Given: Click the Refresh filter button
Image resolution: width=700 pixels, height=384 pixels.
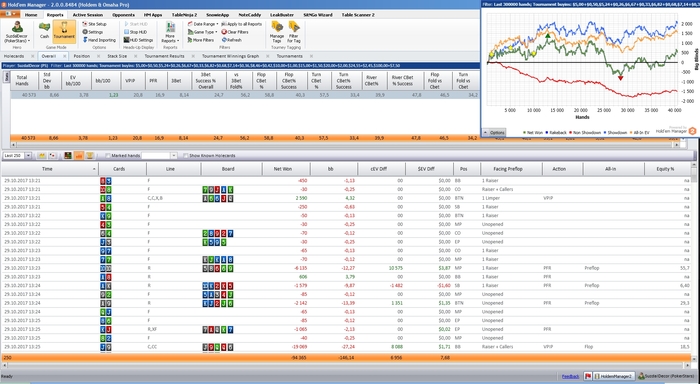Looking at the screenshot, I should (x=232, y=40).
